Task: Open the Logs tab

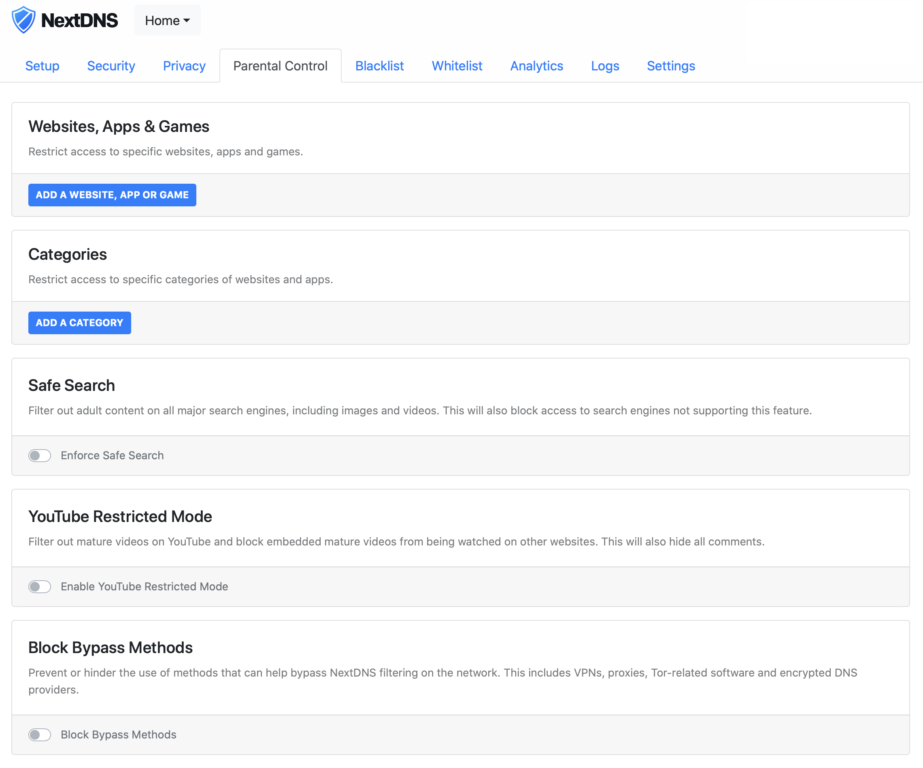Action: tap(605, 66)
